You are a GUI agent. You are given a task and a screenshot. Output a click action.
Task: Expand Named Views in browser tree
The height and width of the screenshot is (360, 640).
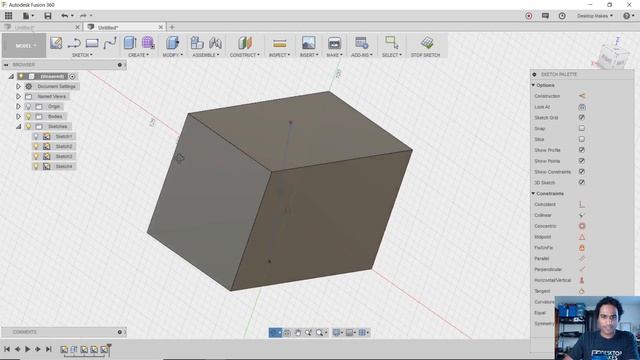click(x=18, y=96)
